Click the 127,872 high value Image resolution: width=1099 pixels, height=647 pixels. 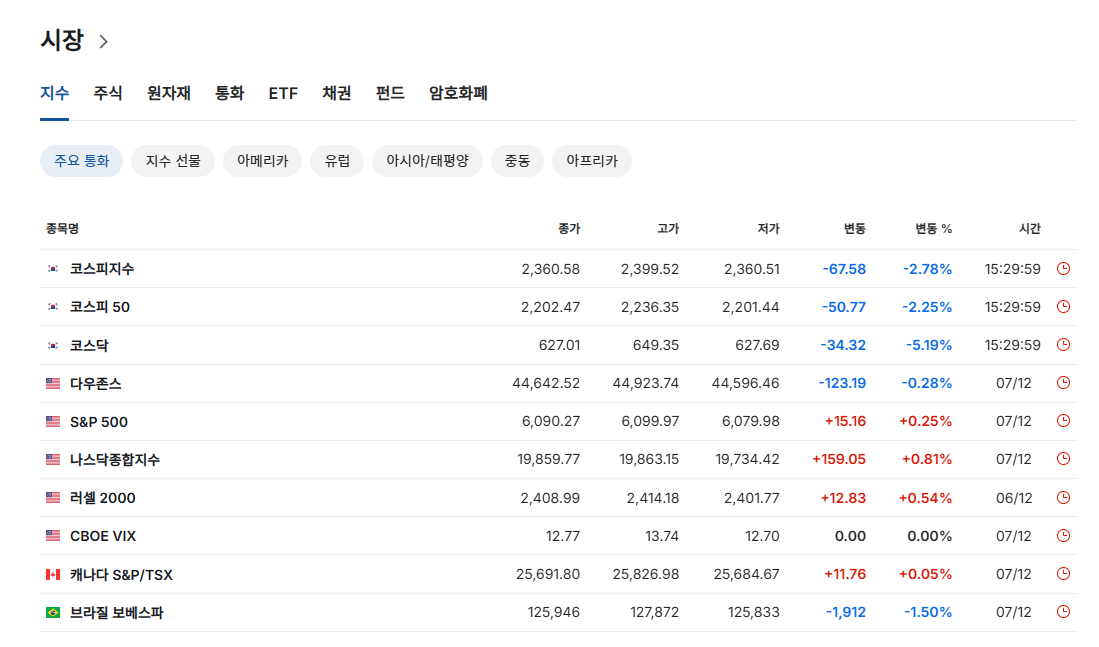click(x=655, y=612)
